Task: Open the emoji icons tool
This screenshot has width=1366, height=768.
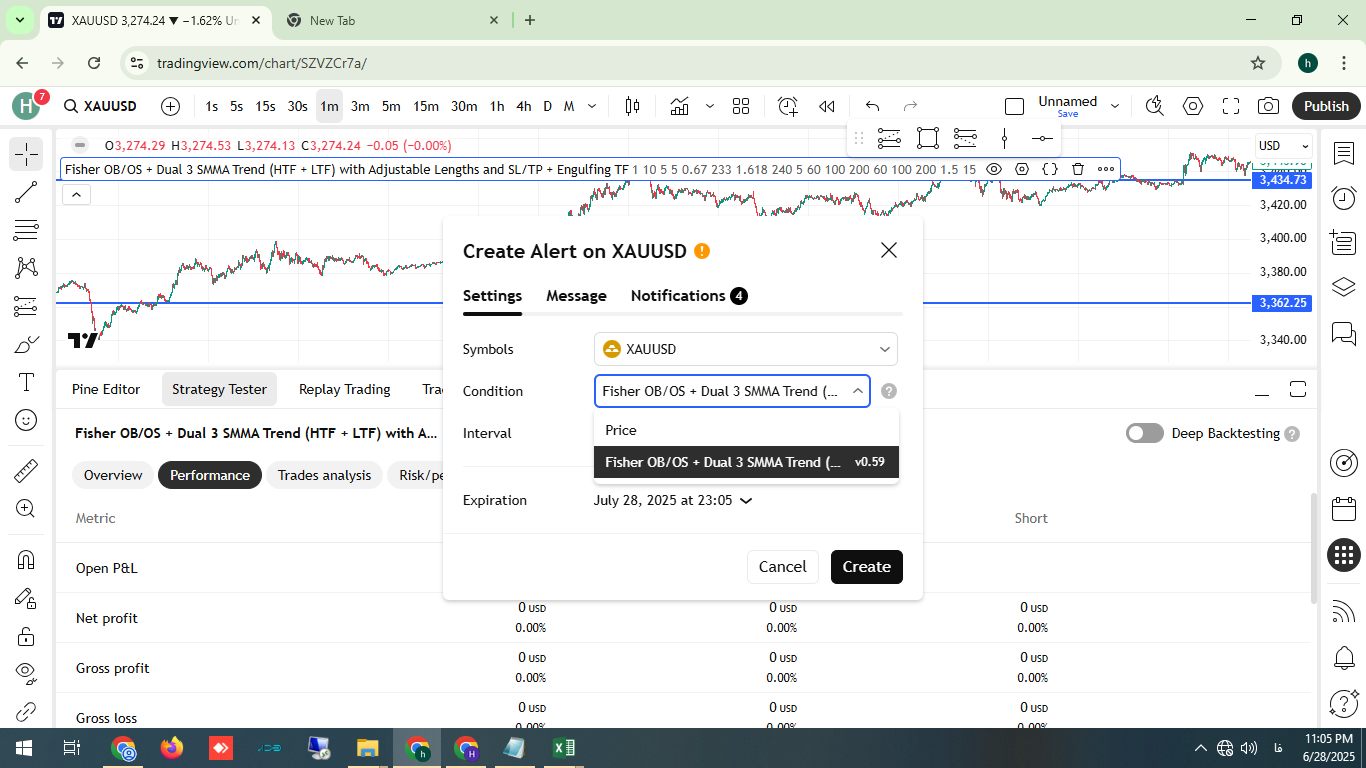Action: (x=26, y=420)
